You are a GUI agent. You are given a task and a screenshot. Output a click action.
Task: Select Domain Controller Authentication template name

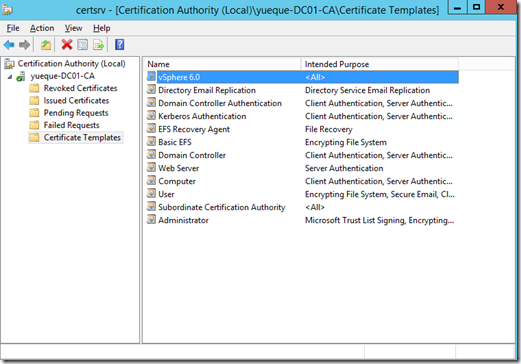coord(220,103)
